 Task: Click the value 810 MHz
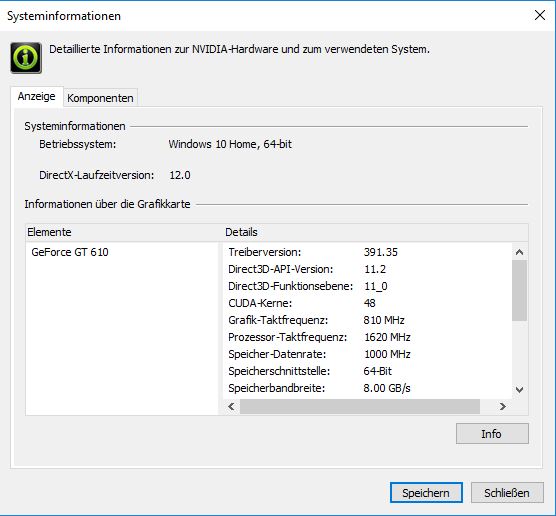click(x=384, y=320)
